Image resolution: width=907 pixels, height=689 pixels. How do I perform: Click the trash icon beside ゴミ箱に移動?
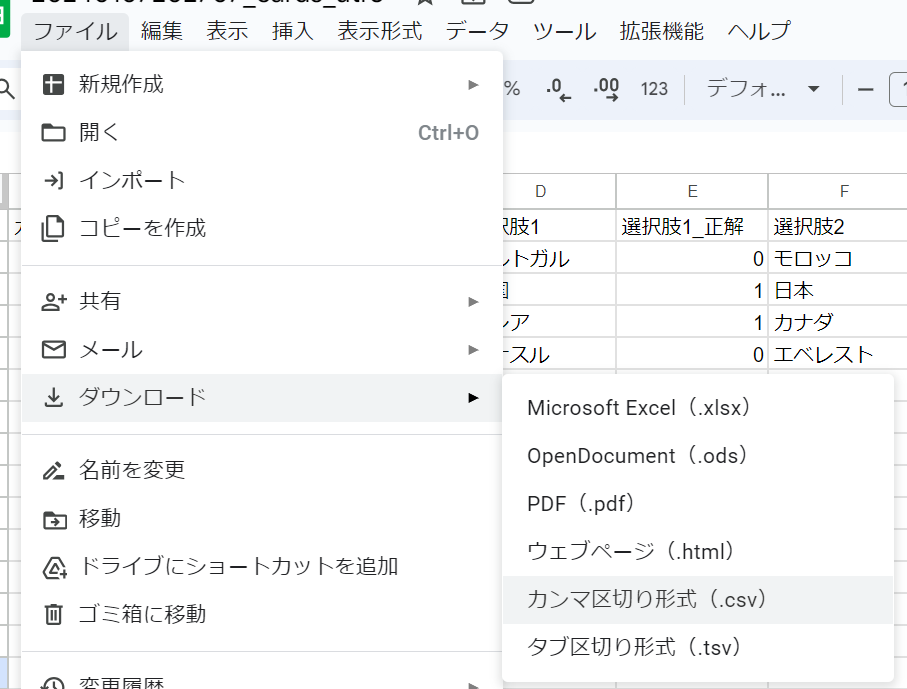[x=53, y=614]
